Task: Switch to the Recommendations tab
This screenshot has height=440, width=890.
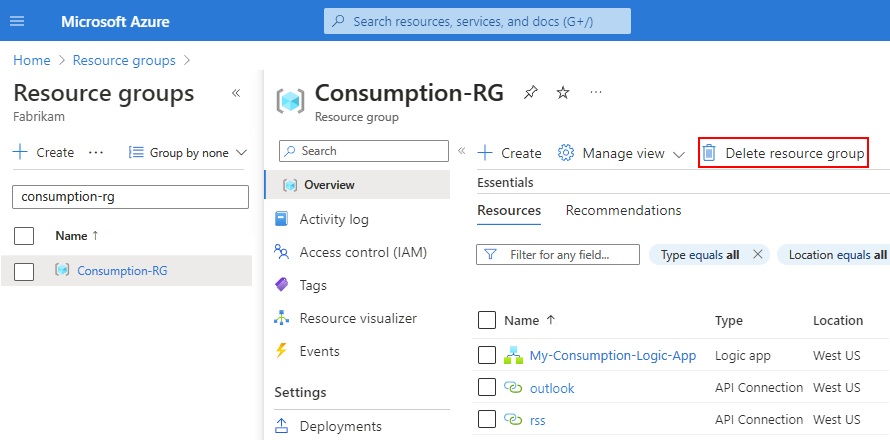Action: click(623, 211)
